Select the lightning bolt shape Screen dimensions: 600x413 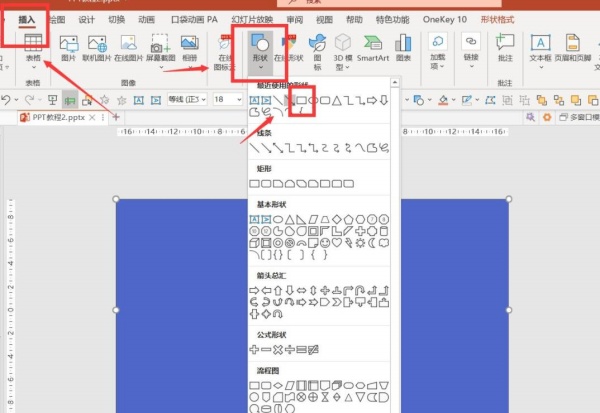348,243
